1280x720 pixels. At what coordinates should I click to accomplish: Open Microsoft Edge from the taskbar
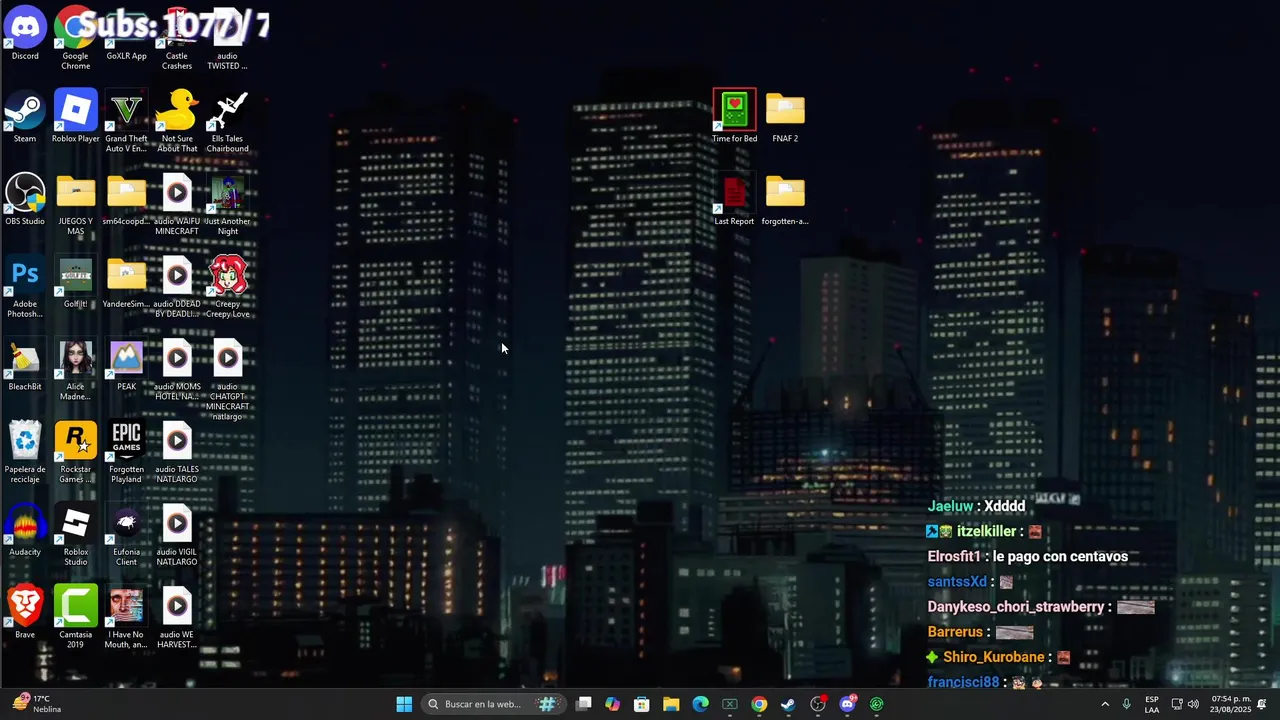click(701, 704)
